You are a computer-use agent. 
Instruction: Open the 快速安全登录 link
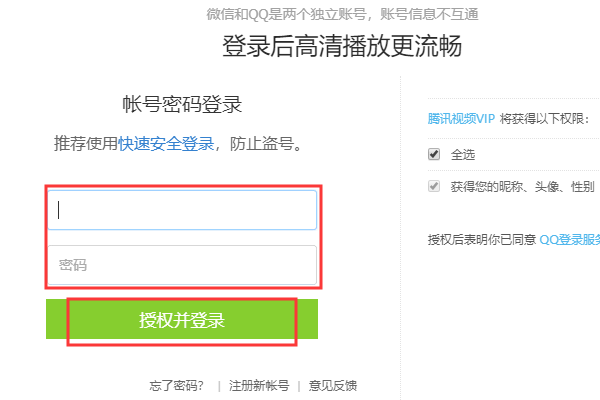pos(166,143)
